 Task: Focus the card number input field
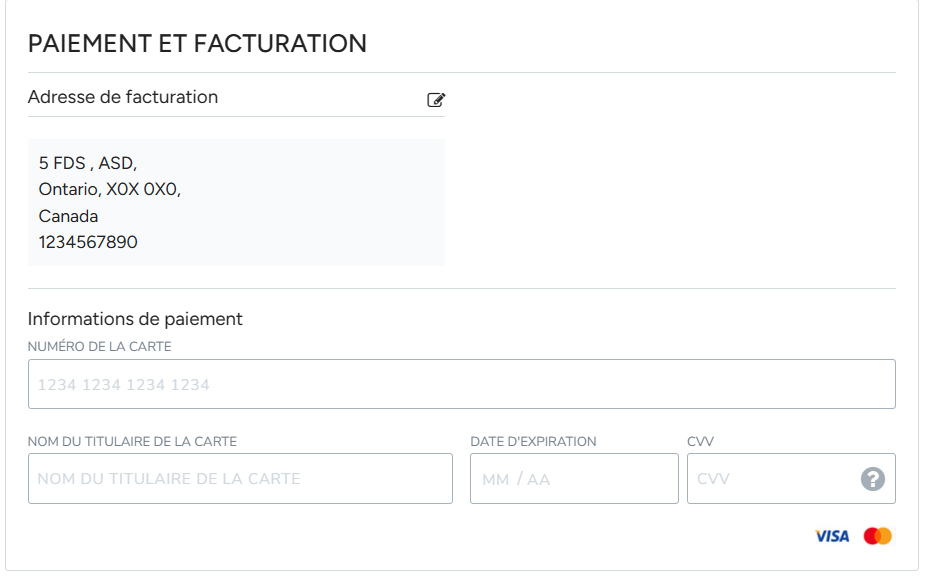pos(461,384)
